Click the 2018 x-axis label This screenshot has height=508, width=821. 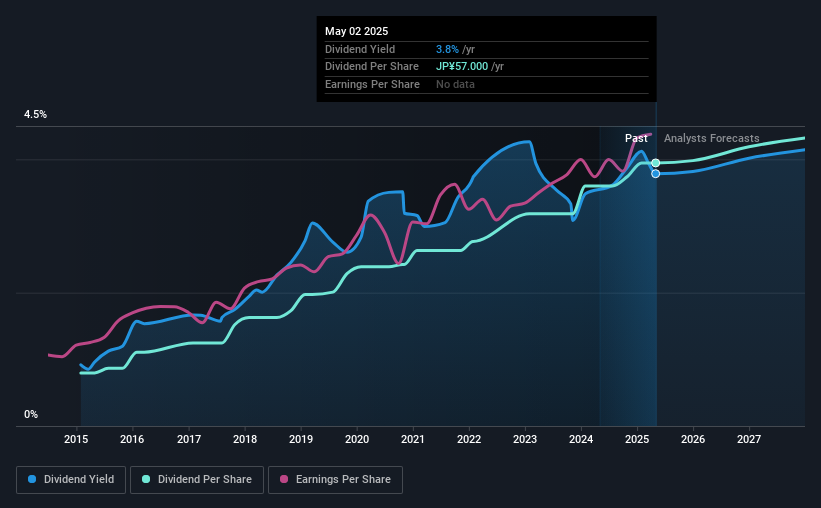245,439
